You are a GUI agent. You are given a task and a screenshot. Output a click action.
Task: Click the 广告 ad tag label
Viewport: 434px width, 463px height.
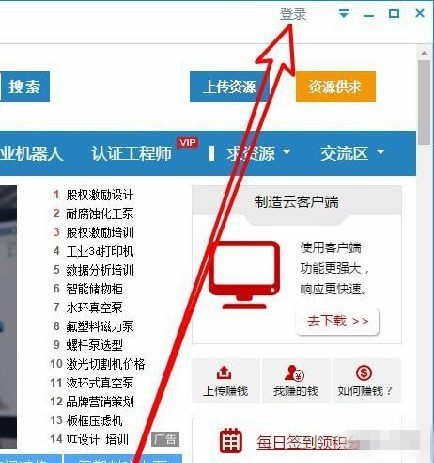[165, 439]
